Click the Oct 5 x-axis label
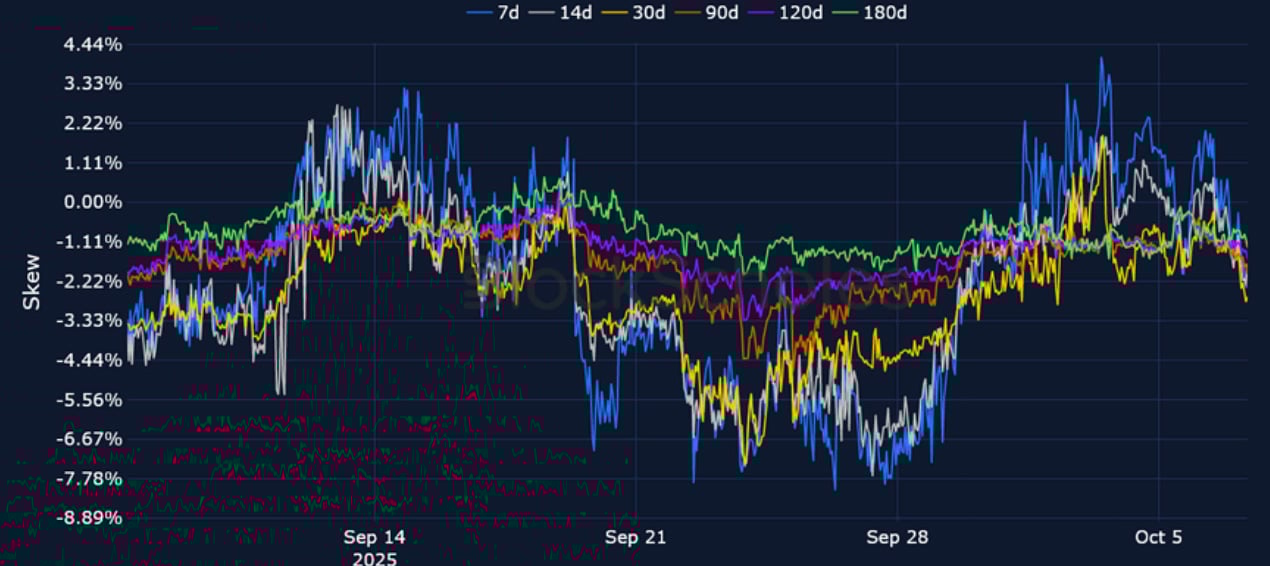 coord(1158,538)
